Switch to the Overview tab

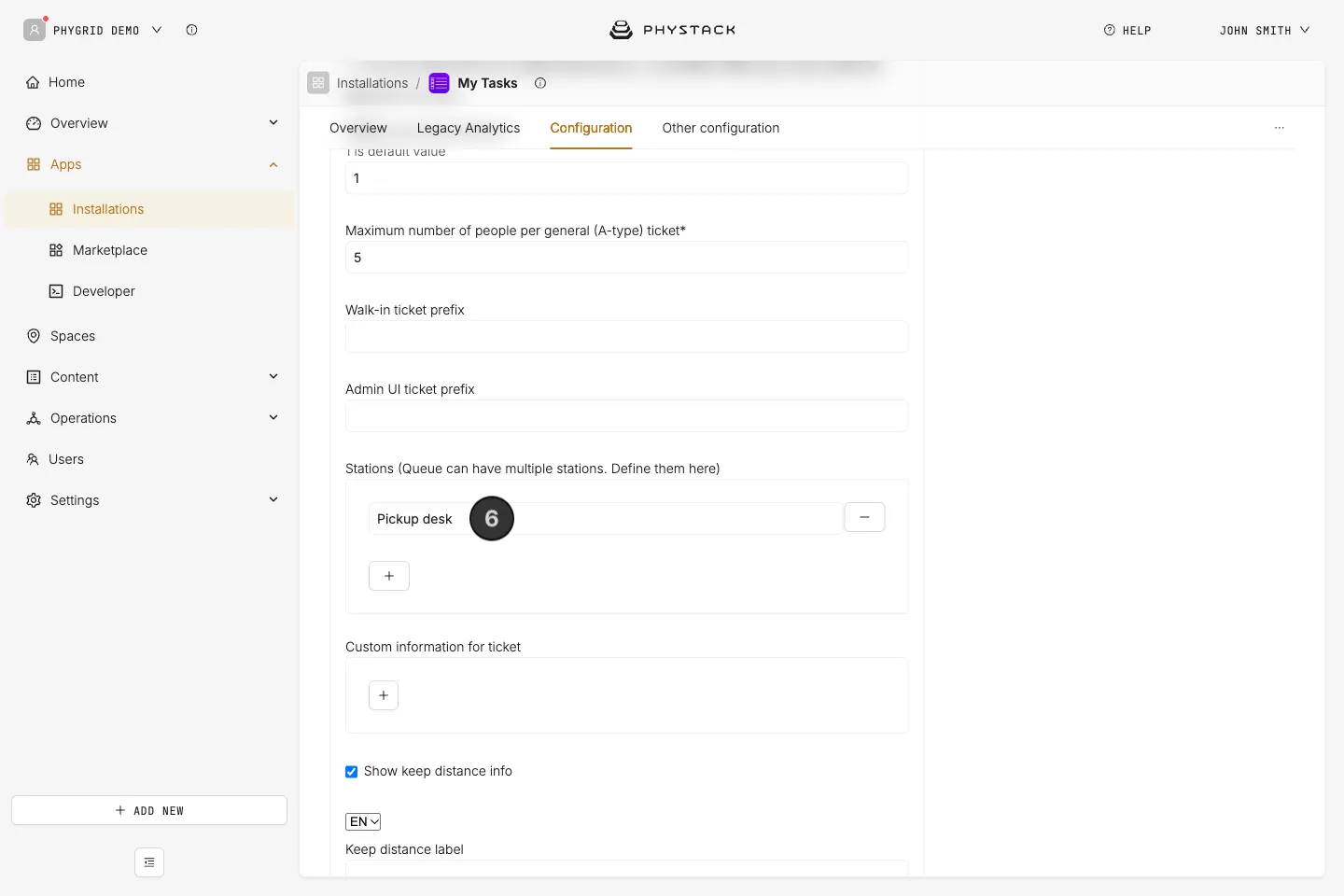point(358,128)
